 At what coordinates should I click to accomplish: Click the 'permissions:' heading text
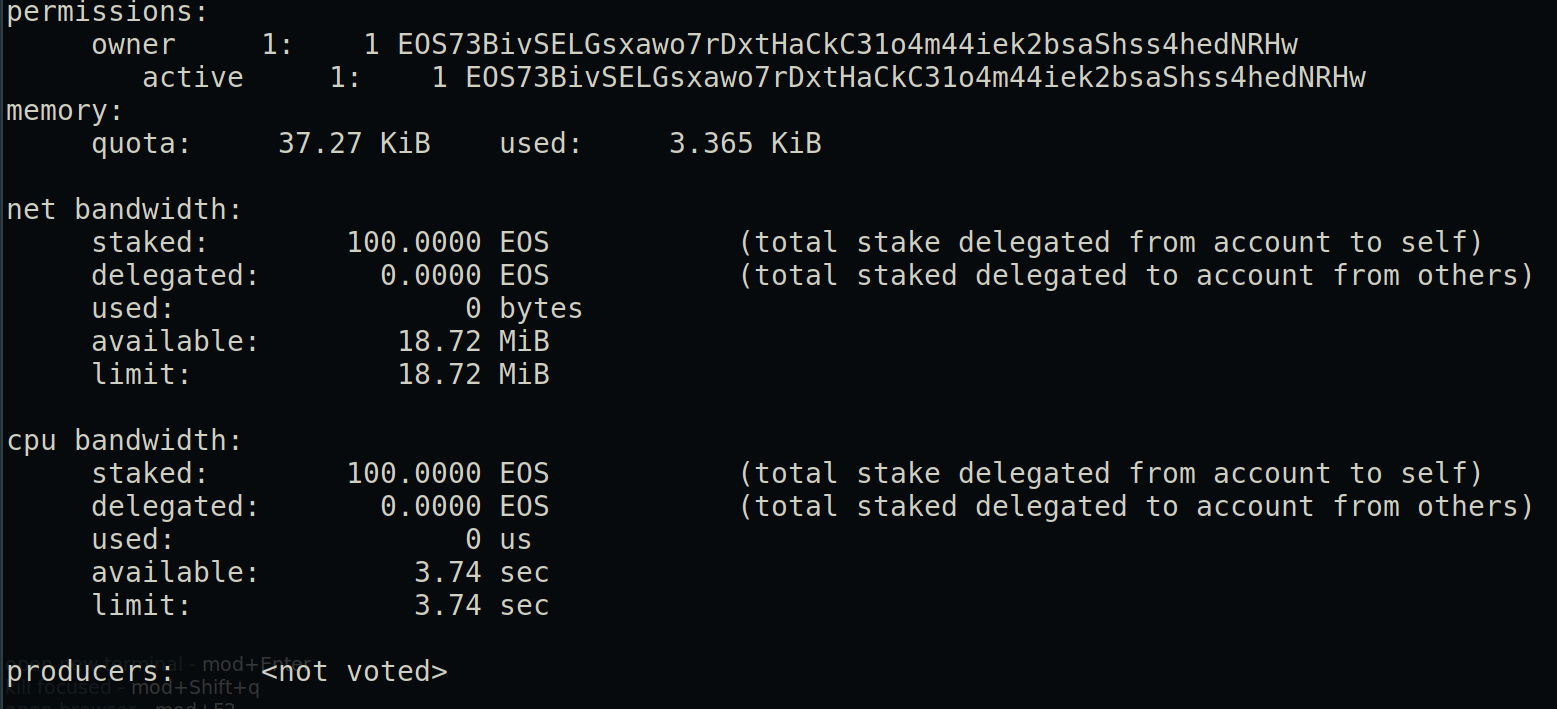(108, 14)
